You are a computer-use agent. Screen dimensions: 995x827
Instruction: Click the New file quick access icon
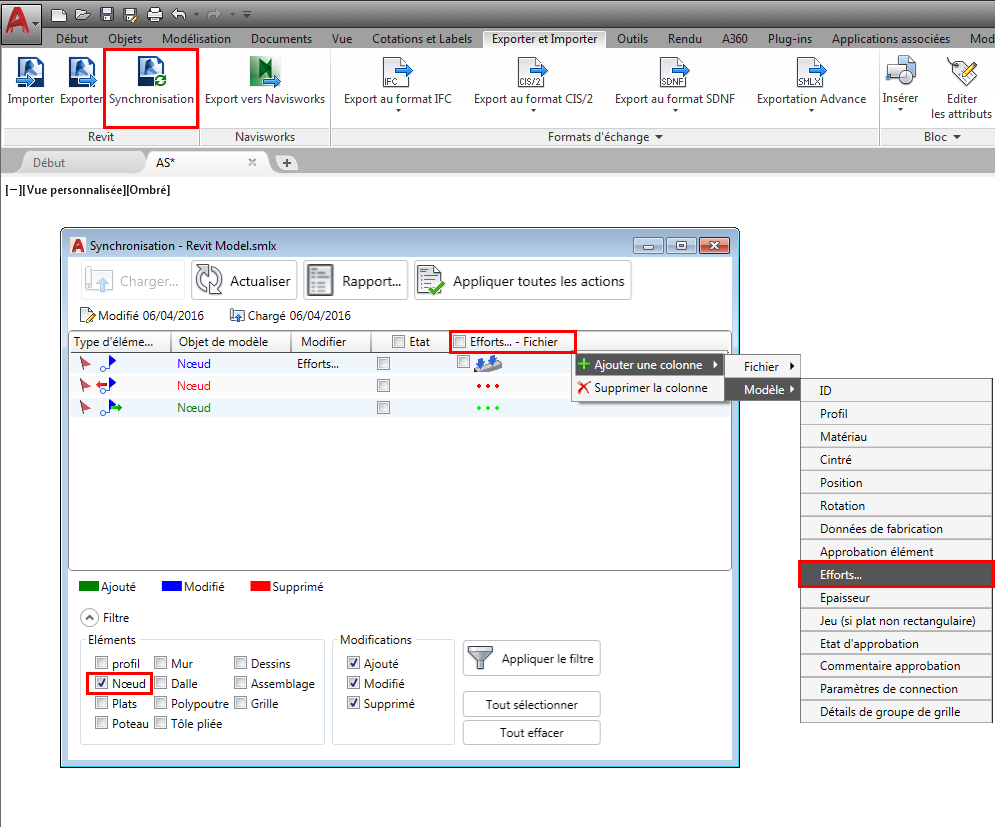pyautogui.click(x=58, y=14)
